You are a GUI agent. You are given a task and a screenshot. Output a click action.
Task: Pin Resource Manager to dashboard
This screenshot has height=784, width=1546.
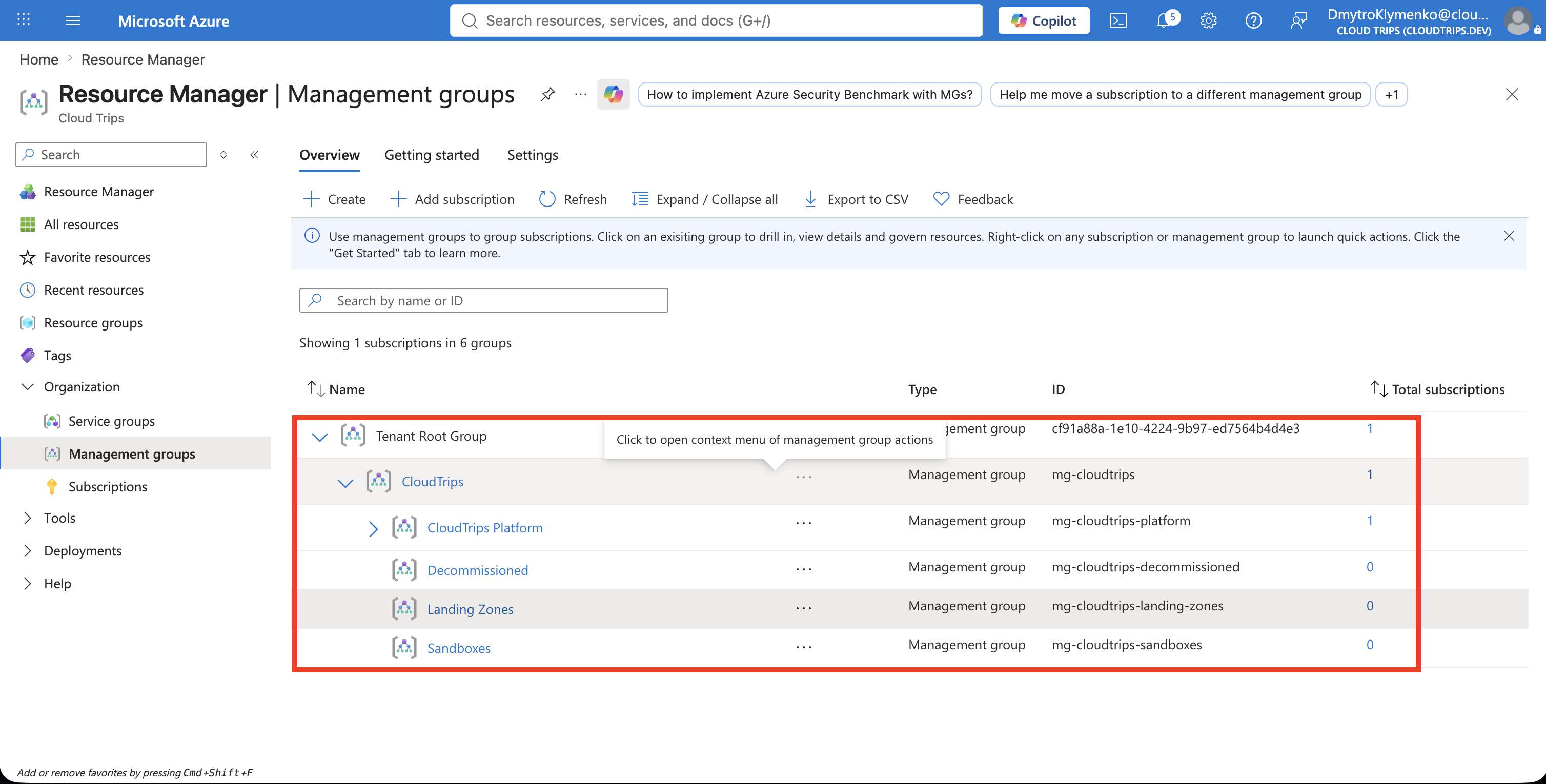(x=547, y=94)
